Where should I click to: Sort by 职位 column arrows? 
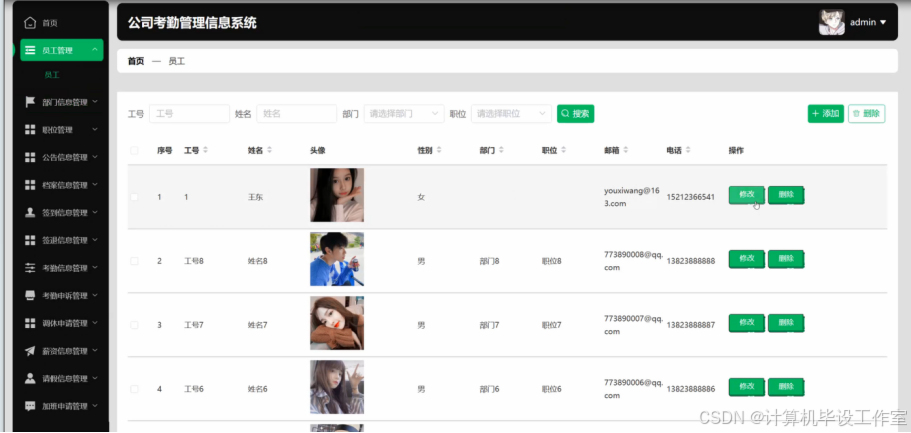point(563,151)
